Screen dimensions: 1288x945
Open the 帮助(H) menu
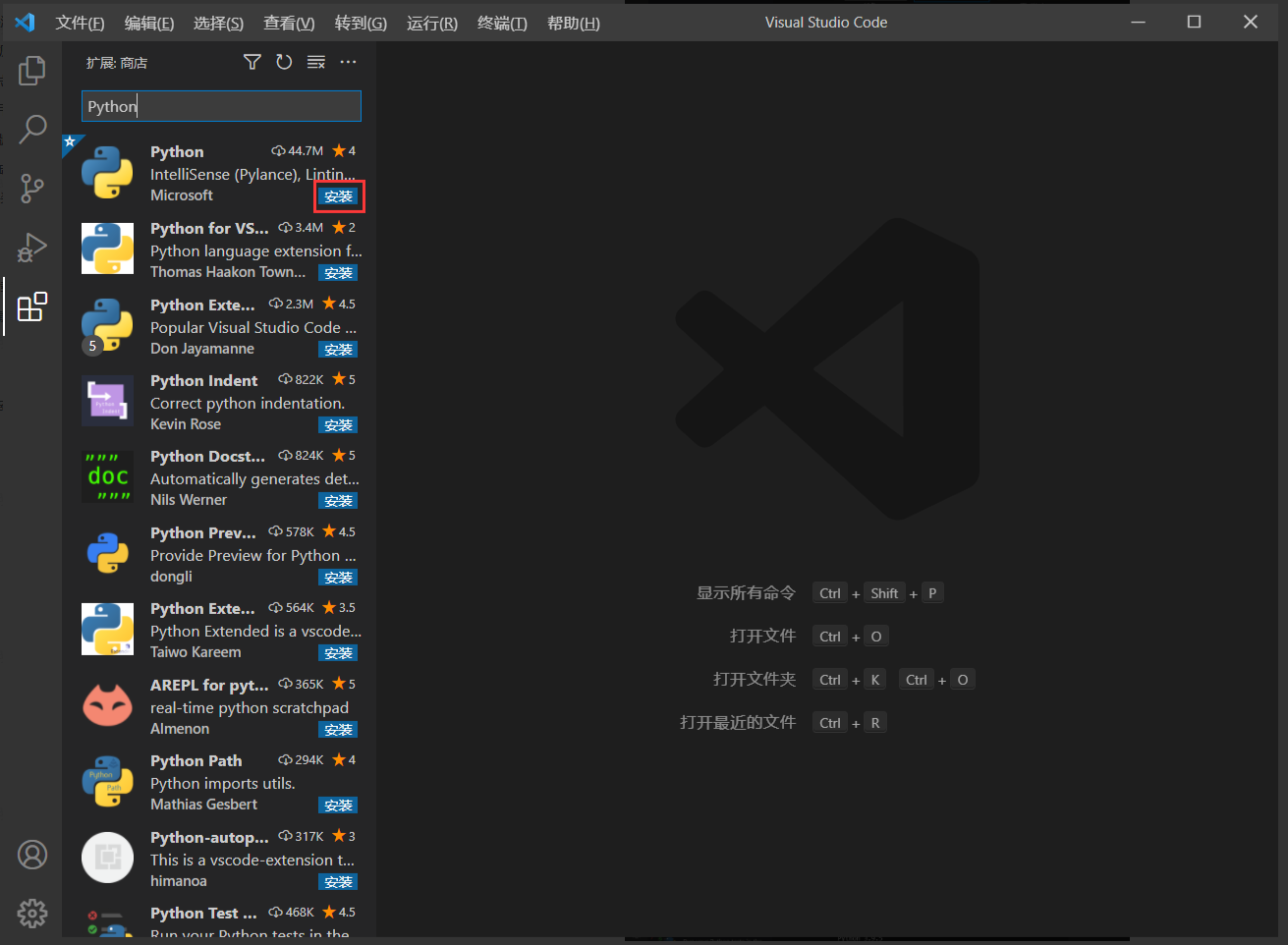(574, 23)
